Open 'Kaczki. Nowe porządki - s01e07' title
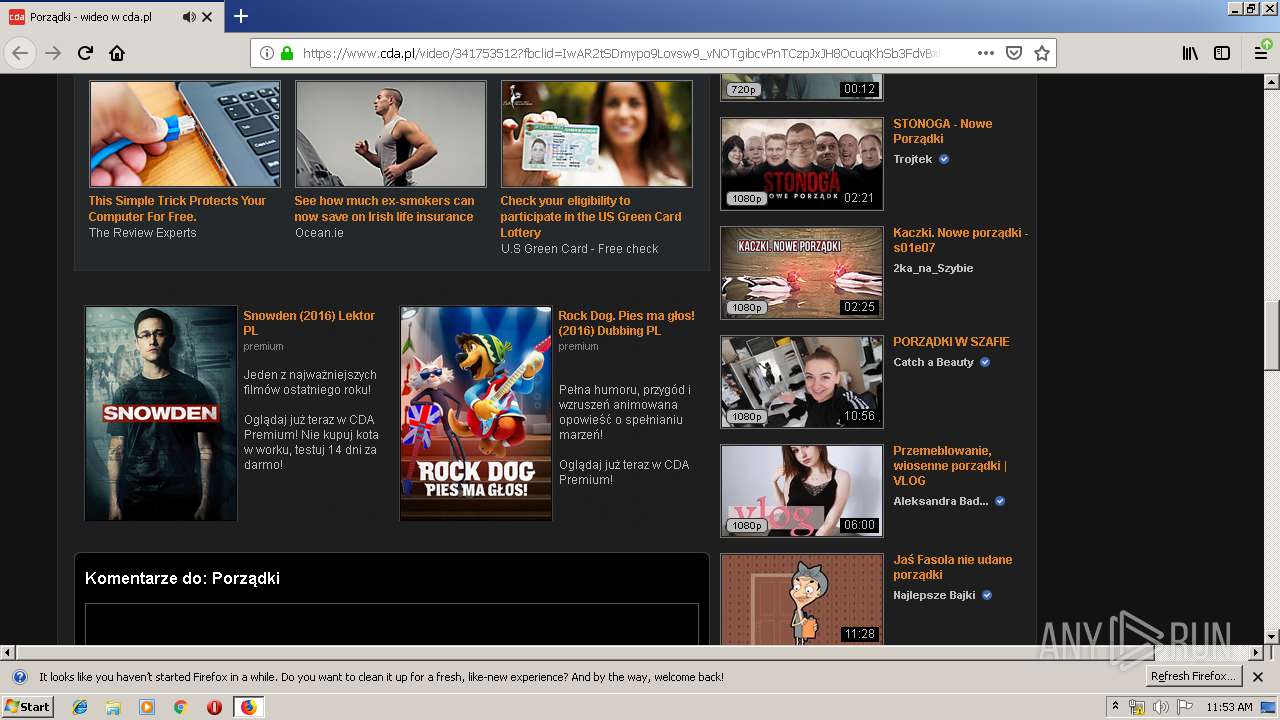Screen dimensions: 1280x720 click(960, 240)
